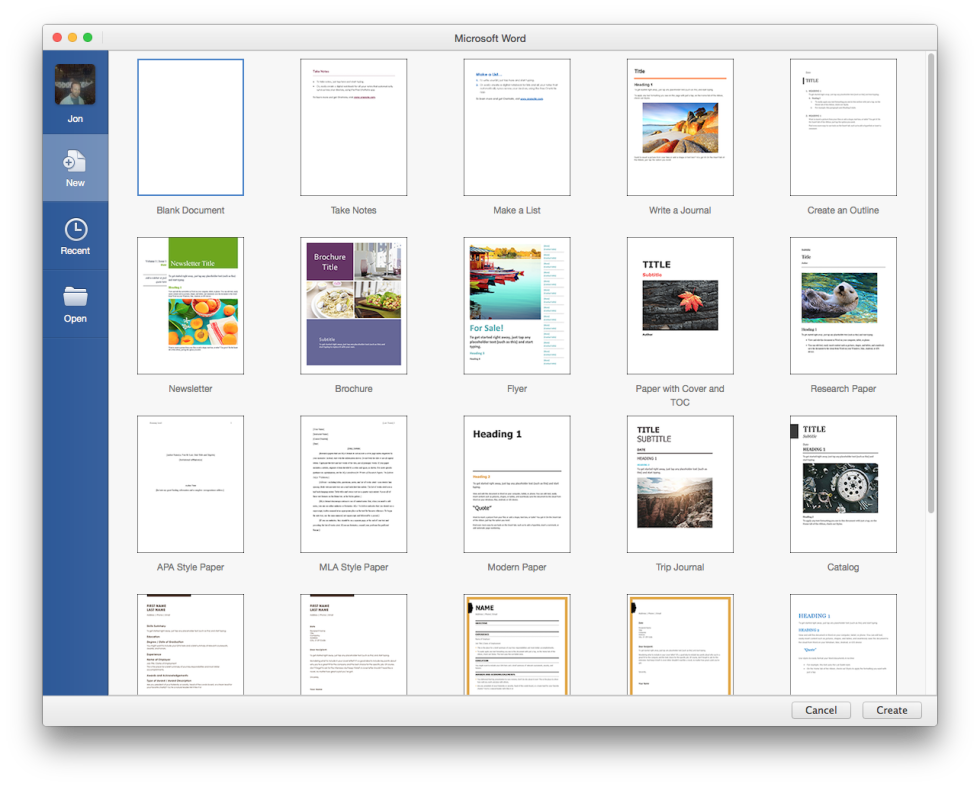Choose the Take Notes template thumbnail

(x=354, y=128)
